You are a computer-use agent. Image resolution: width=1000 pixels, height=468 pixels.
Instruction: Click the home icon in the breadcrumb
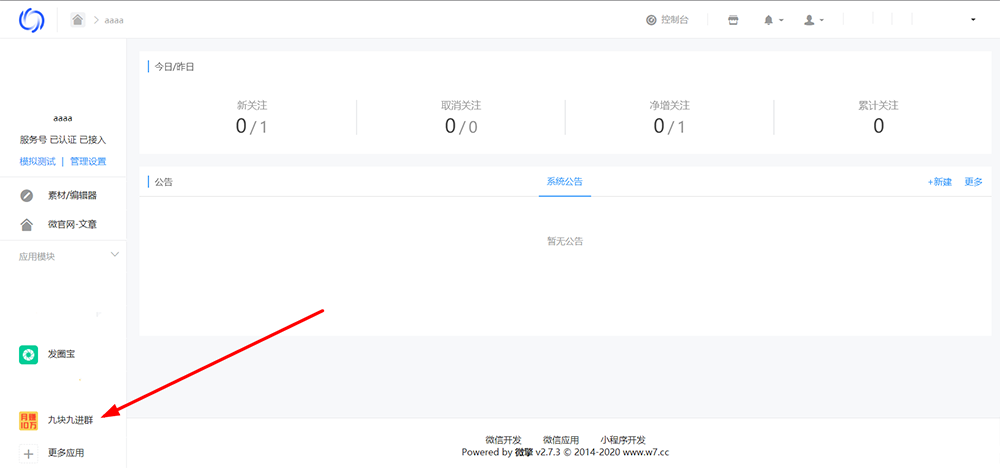(78, 20)
